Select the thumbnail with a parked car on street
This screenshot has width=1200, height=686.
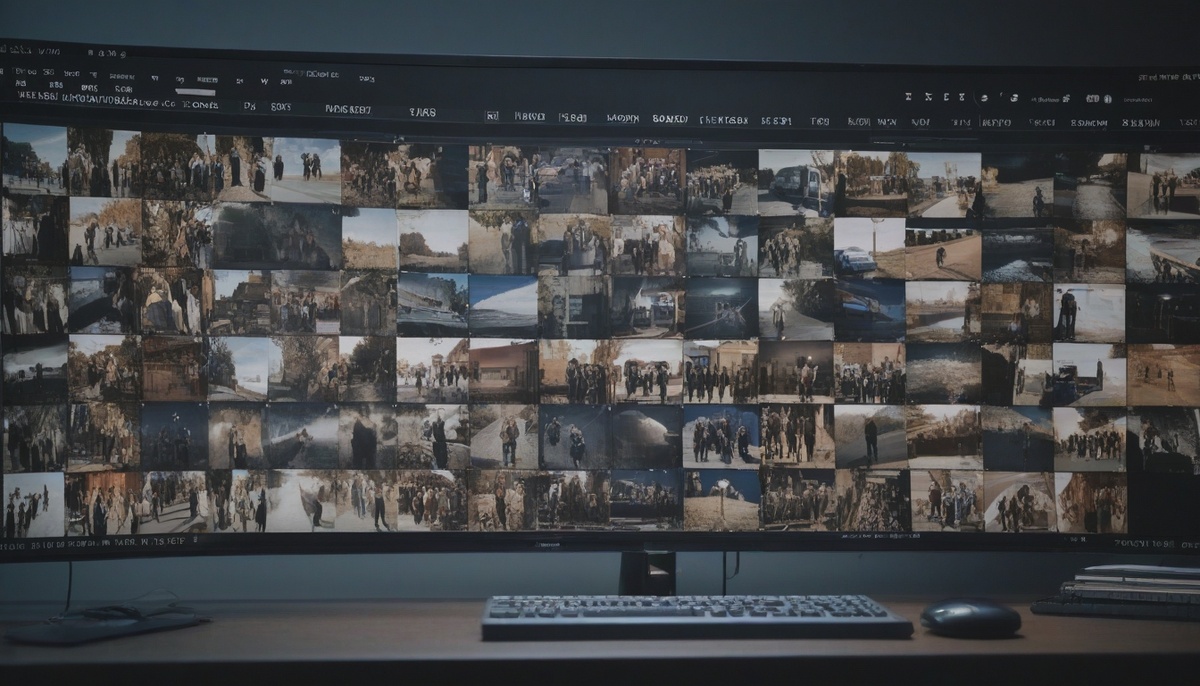pyautogui.click(x=869, y=248)
